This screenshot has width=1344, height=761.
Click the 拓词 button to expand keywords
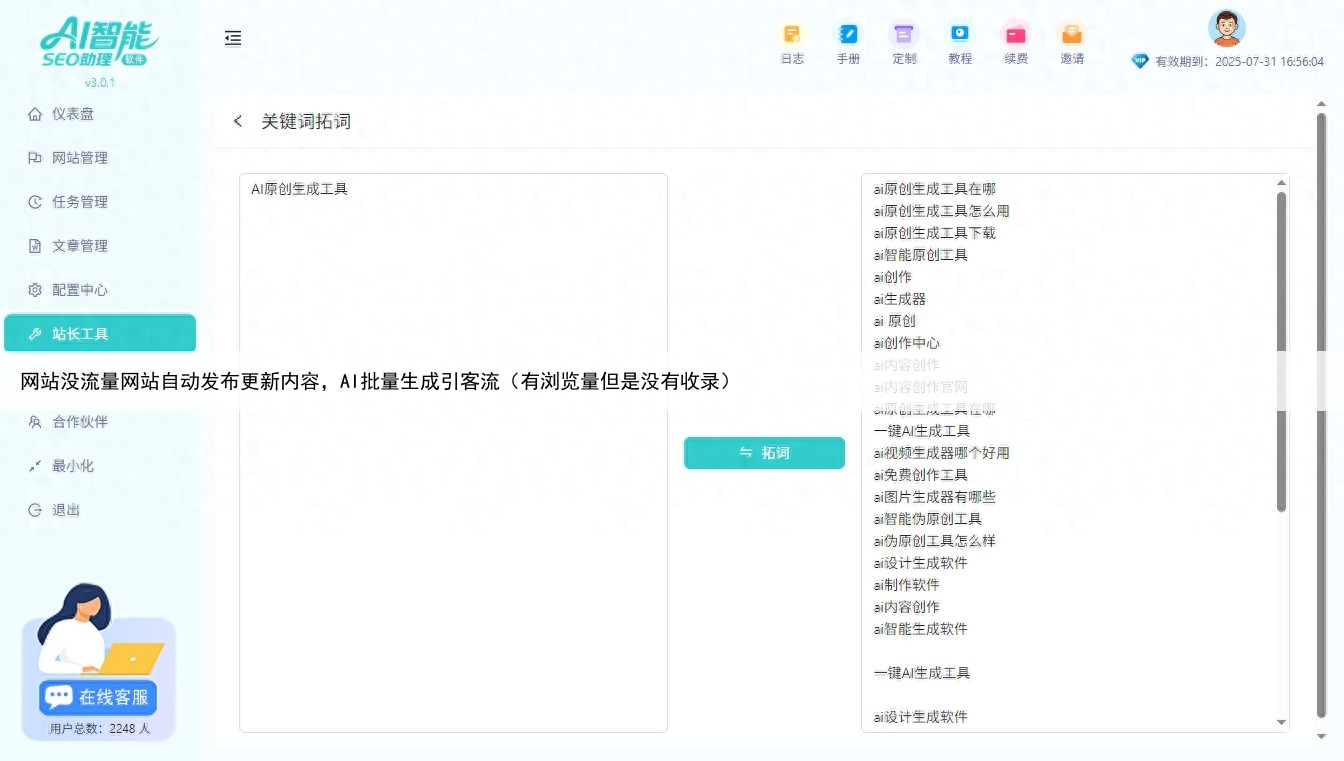[x=764, y=452]
